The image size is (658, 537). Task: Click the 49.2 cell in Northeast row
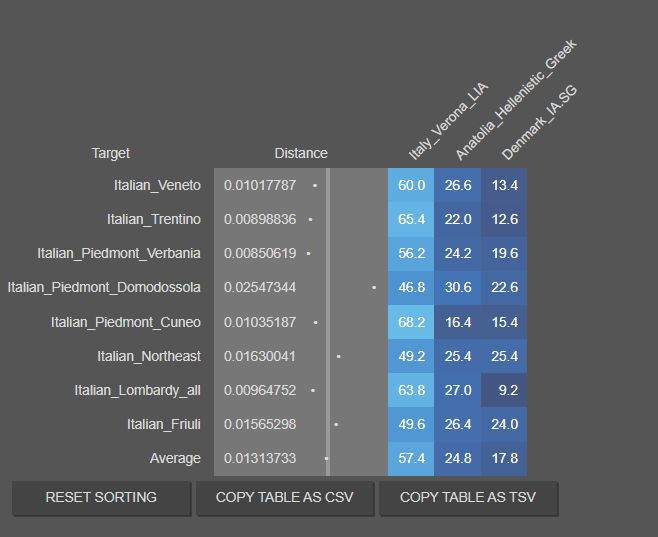tap(411, 356)
